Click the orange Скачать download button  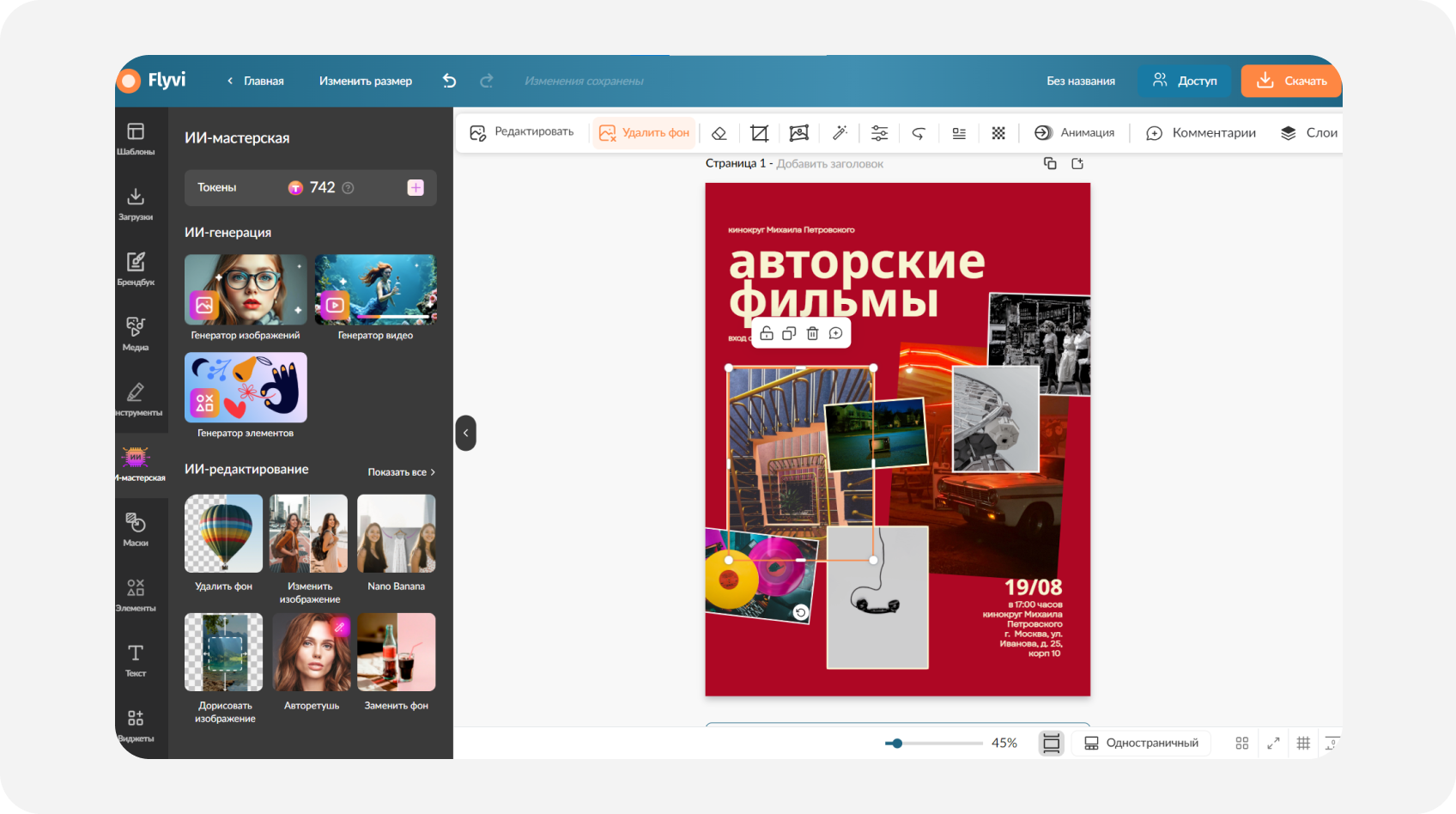pyautogui.click(x=1291, y=81)
